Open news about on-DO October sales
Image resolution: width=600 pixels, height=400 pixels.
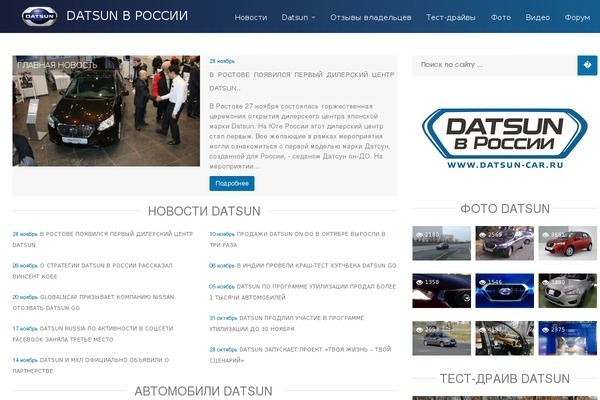tap(297, 239)
